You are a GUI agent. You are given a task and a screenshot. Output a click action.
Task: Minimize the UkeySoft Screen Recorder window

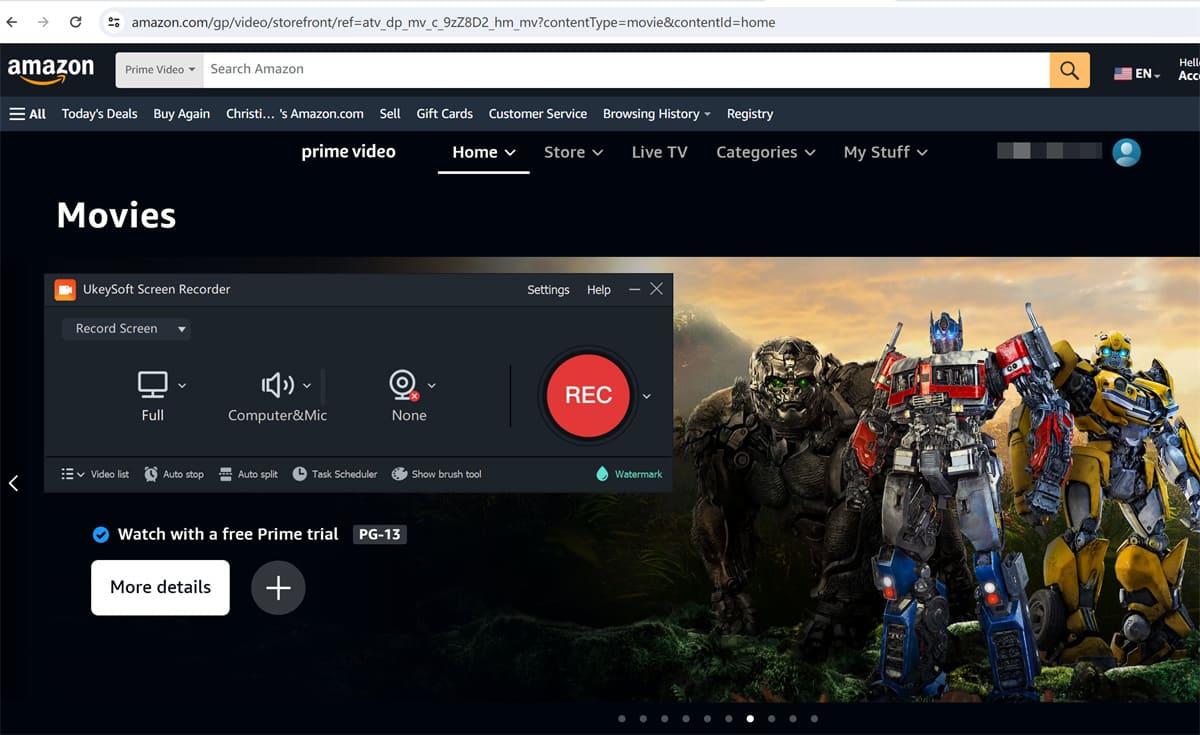(634, 289)
